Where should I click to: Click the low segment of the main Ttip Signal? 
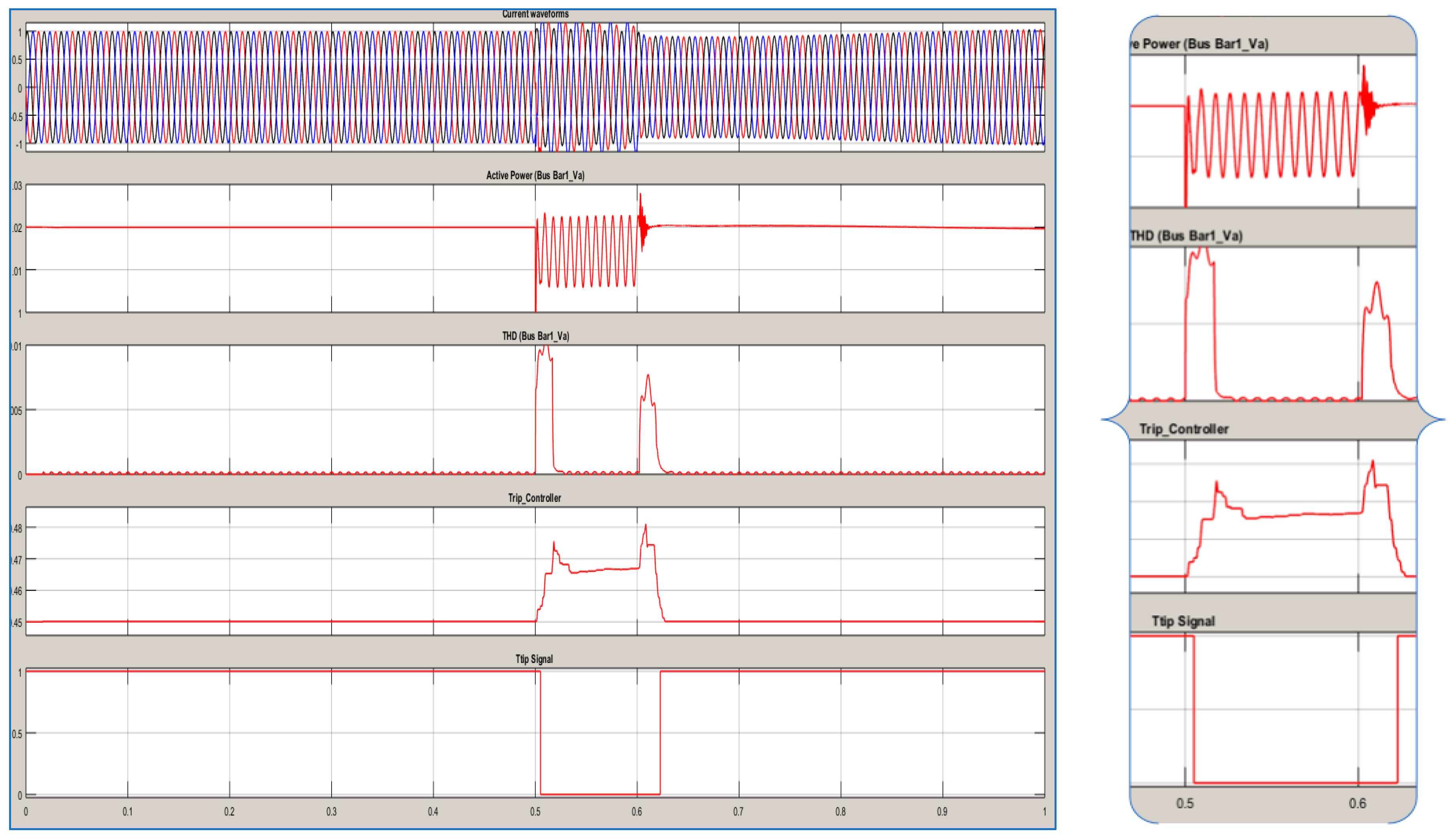pos(599,794)
